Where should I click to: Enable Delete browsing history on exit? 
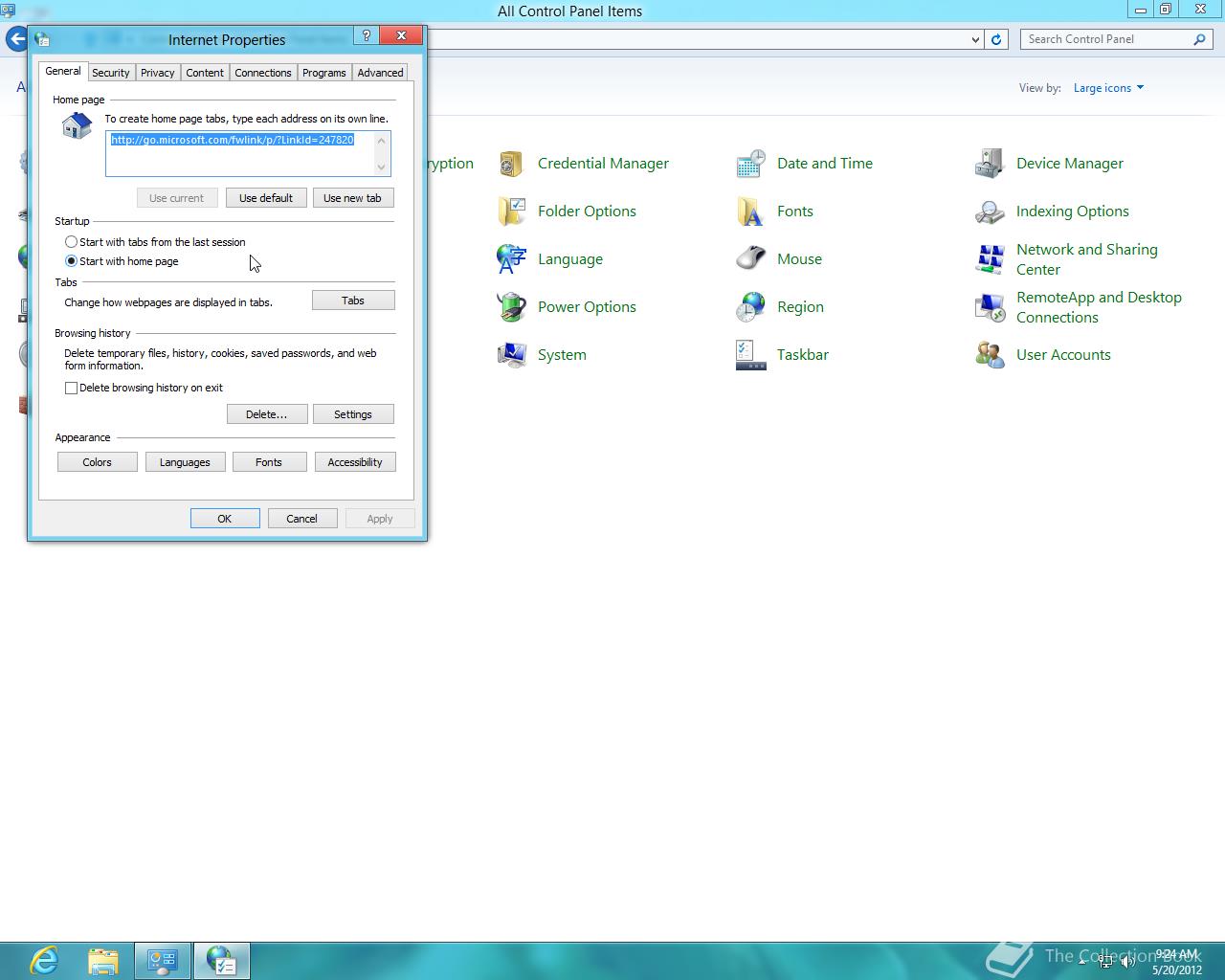point(71,388)
